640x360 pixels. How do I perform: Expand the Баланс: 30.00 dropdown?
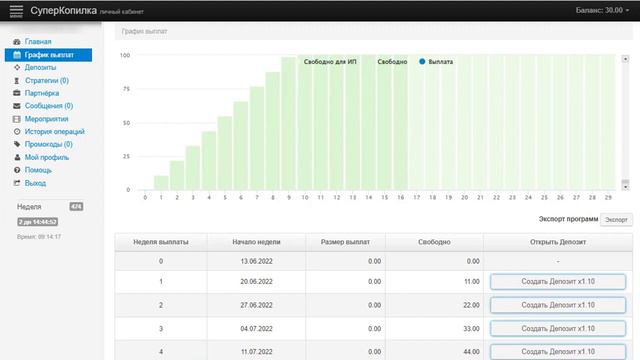coord(602,10)
